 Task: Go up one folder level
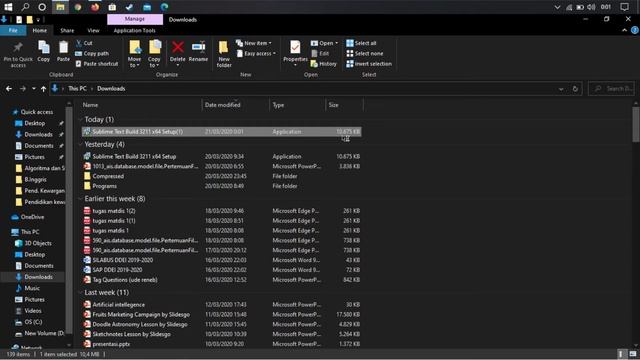pos(43,89)
